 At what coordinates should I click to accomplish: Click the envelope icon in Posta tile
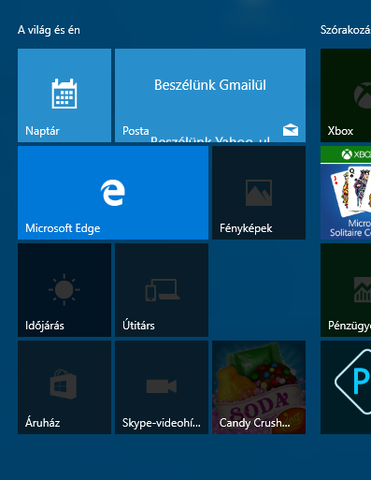pyautogui.click(x=291, y=130)
